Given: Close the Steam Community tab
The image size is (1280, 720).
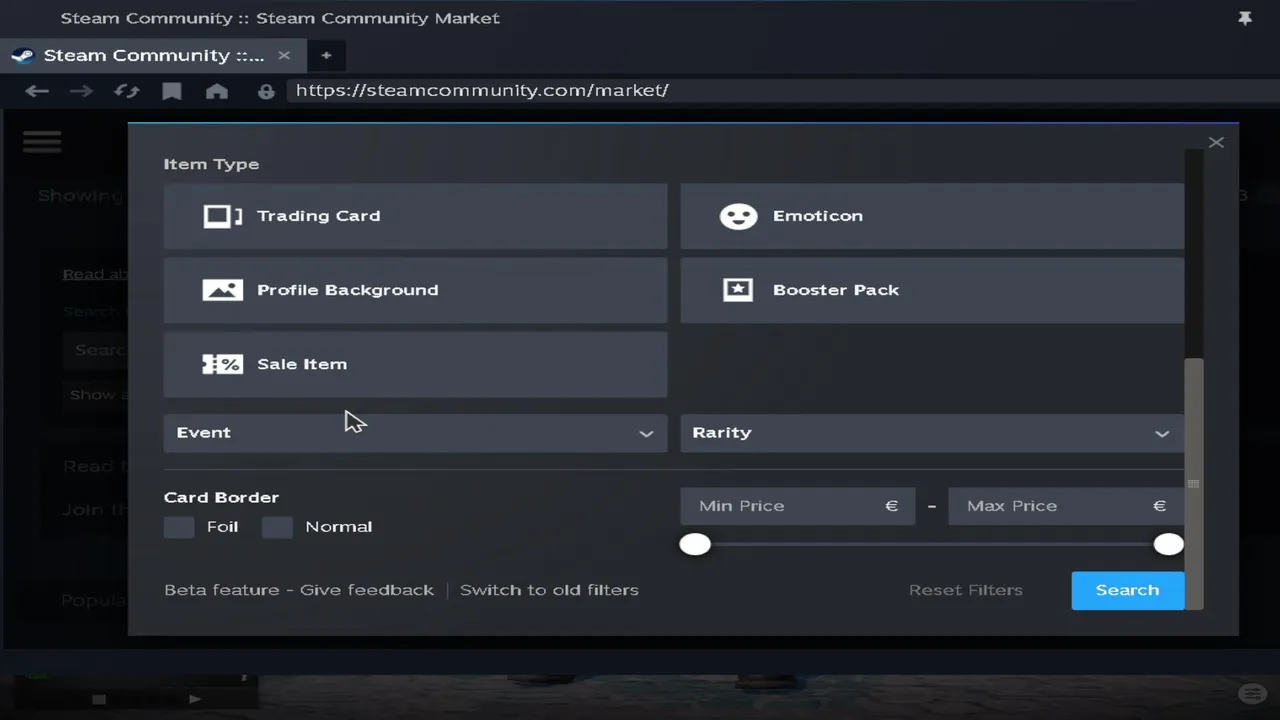Looking at the screenshot, I should [284, 56].
